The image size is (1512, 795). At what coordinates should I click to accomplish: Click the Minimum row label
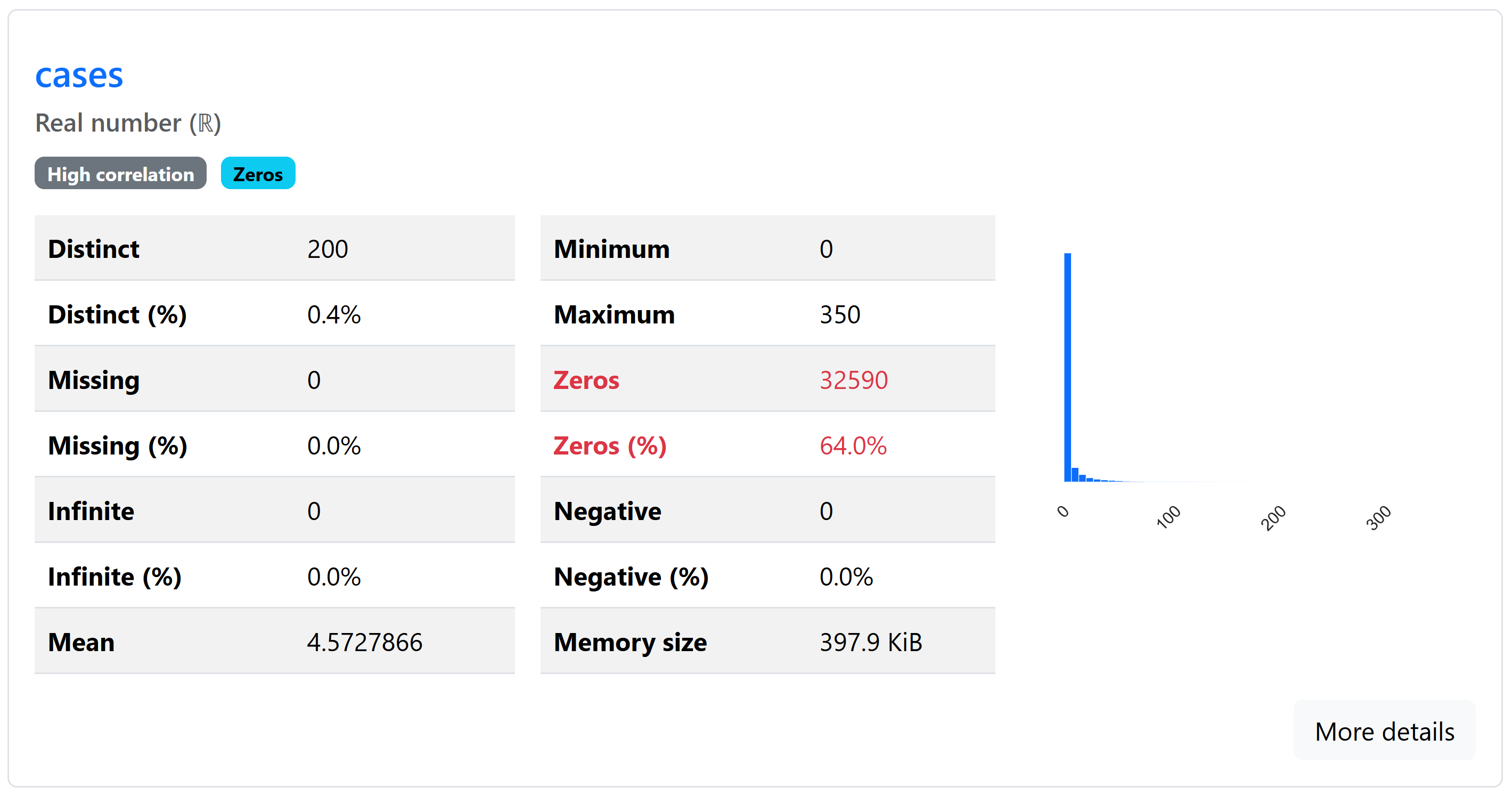pyautogui.click(x=611, y=249)
